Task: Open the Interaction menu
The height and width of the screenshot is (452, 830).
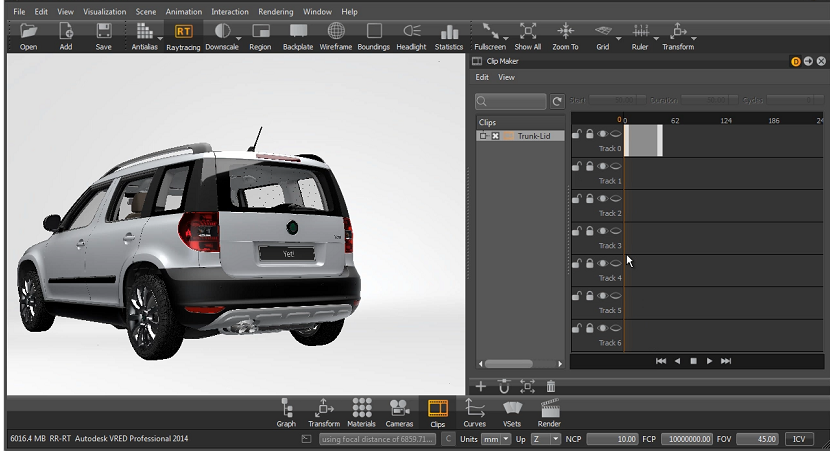Action: click(x=230, y=11)
